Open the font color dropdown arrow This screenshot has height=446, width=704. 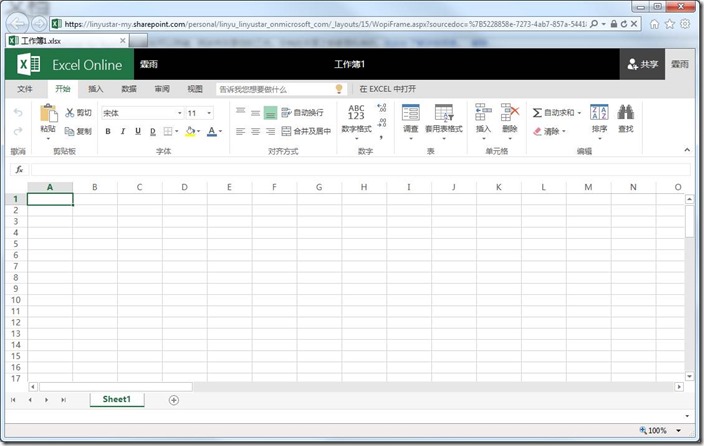point(220,131)
